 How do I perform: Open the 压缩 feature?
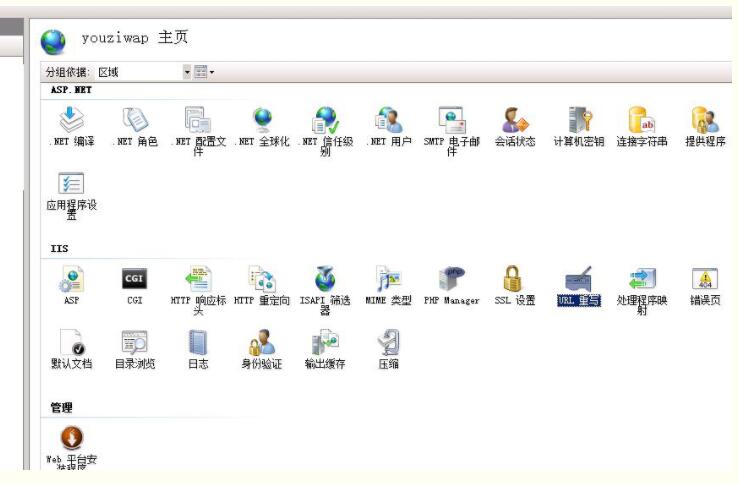pos(389,349)
